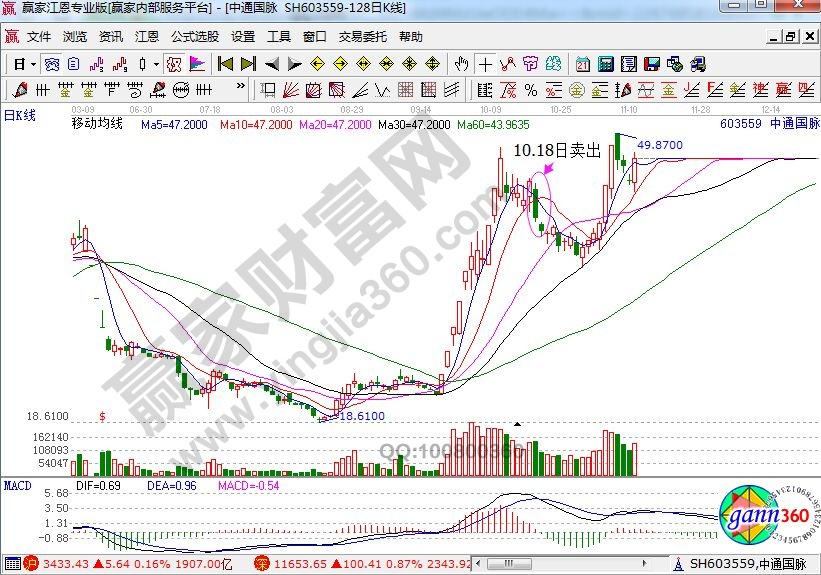Open the 公式选股 menu
This screenshot has height=575, width=821.
pyautogui.click(x=195, y=37)
